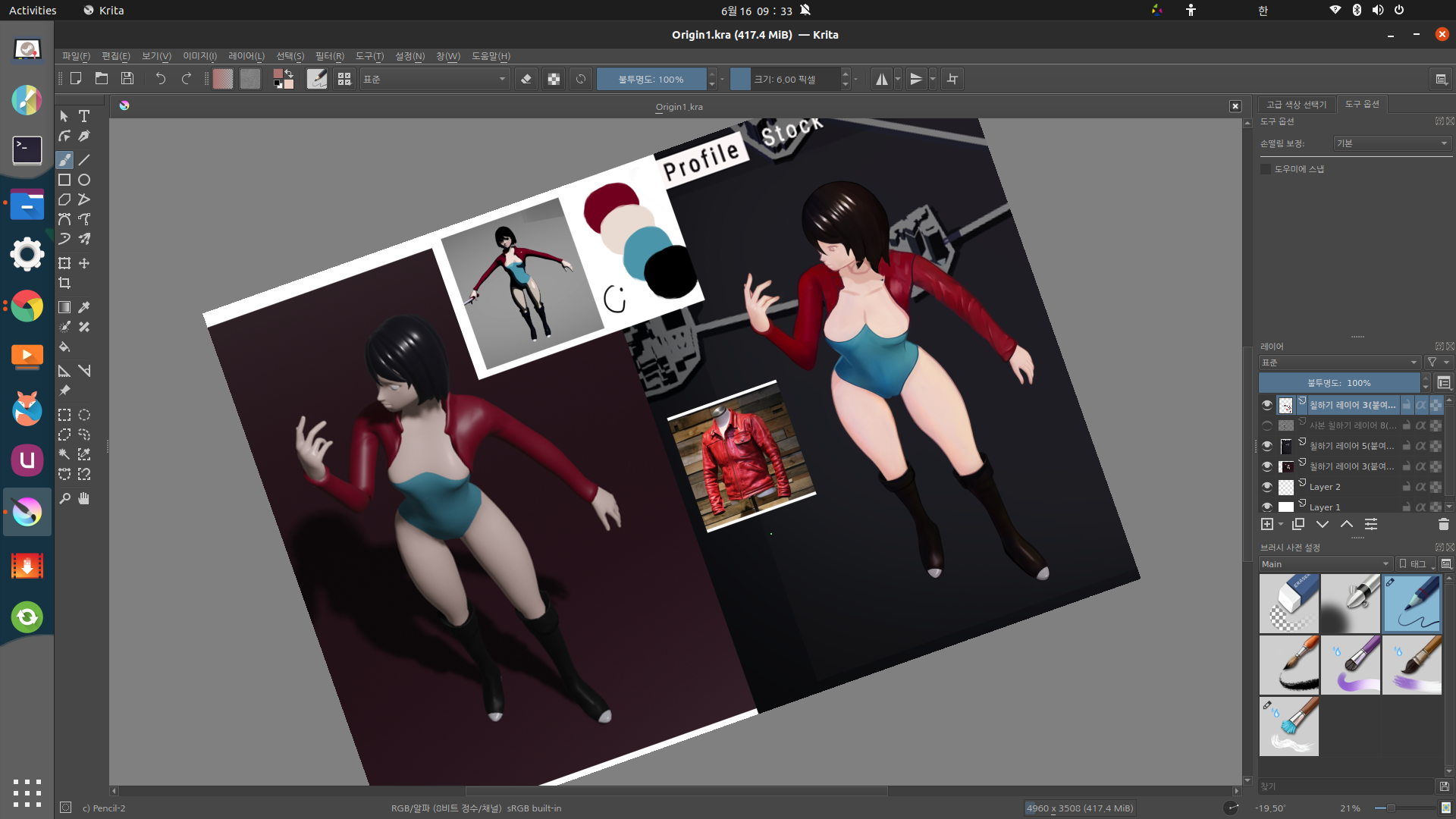
Task: Select the Line tool
Action: pyautogui.click(x=84, y=160)
